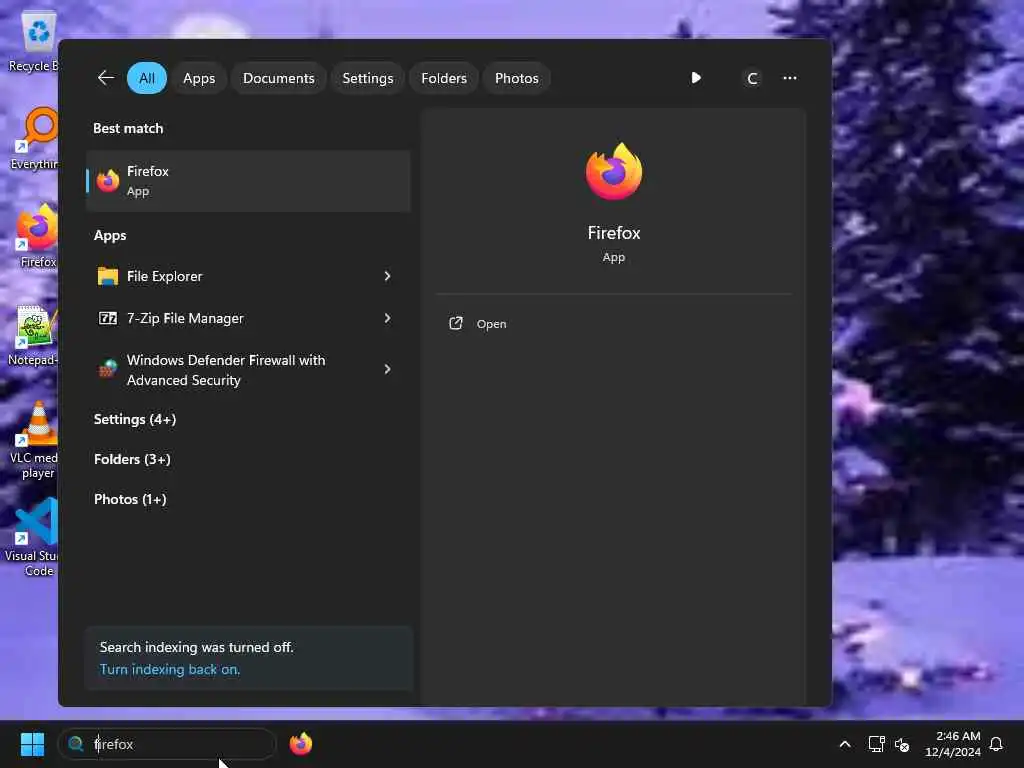Select the Visual Studio Code desktop shortcut
The image size is (1024, 768).
33,538
